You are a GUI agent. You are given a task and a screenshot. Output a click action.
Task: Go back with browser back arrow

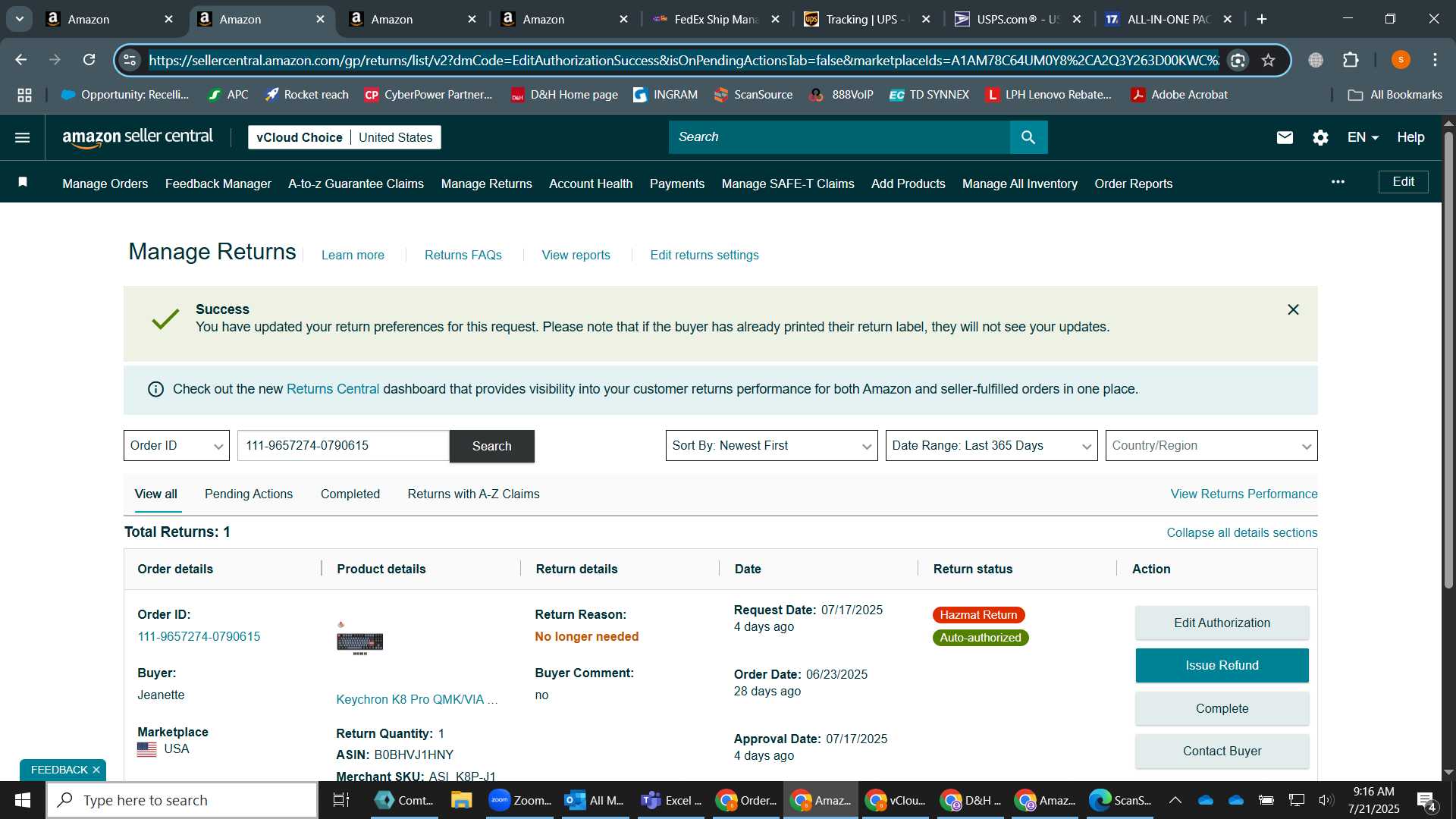(21, 60)
